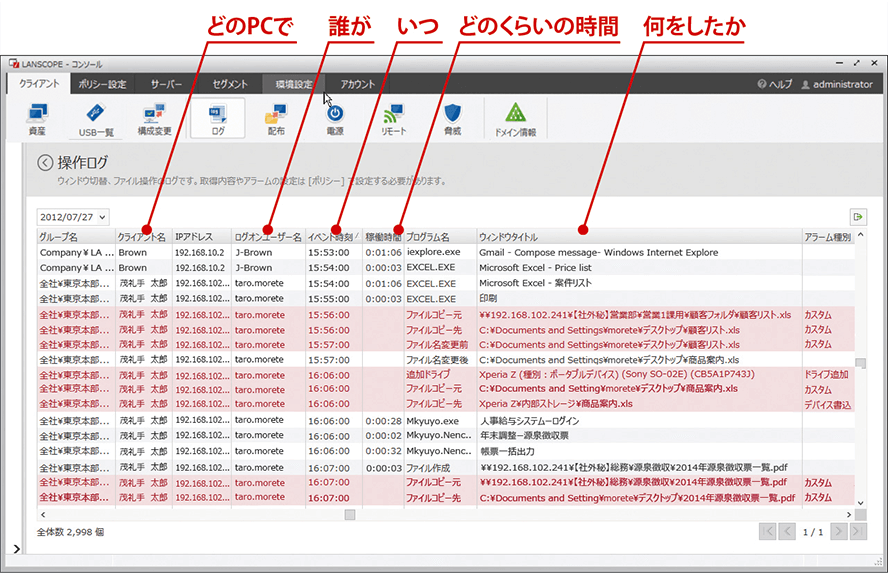Select the 人事給与システムーログイン row

point(446,421)
